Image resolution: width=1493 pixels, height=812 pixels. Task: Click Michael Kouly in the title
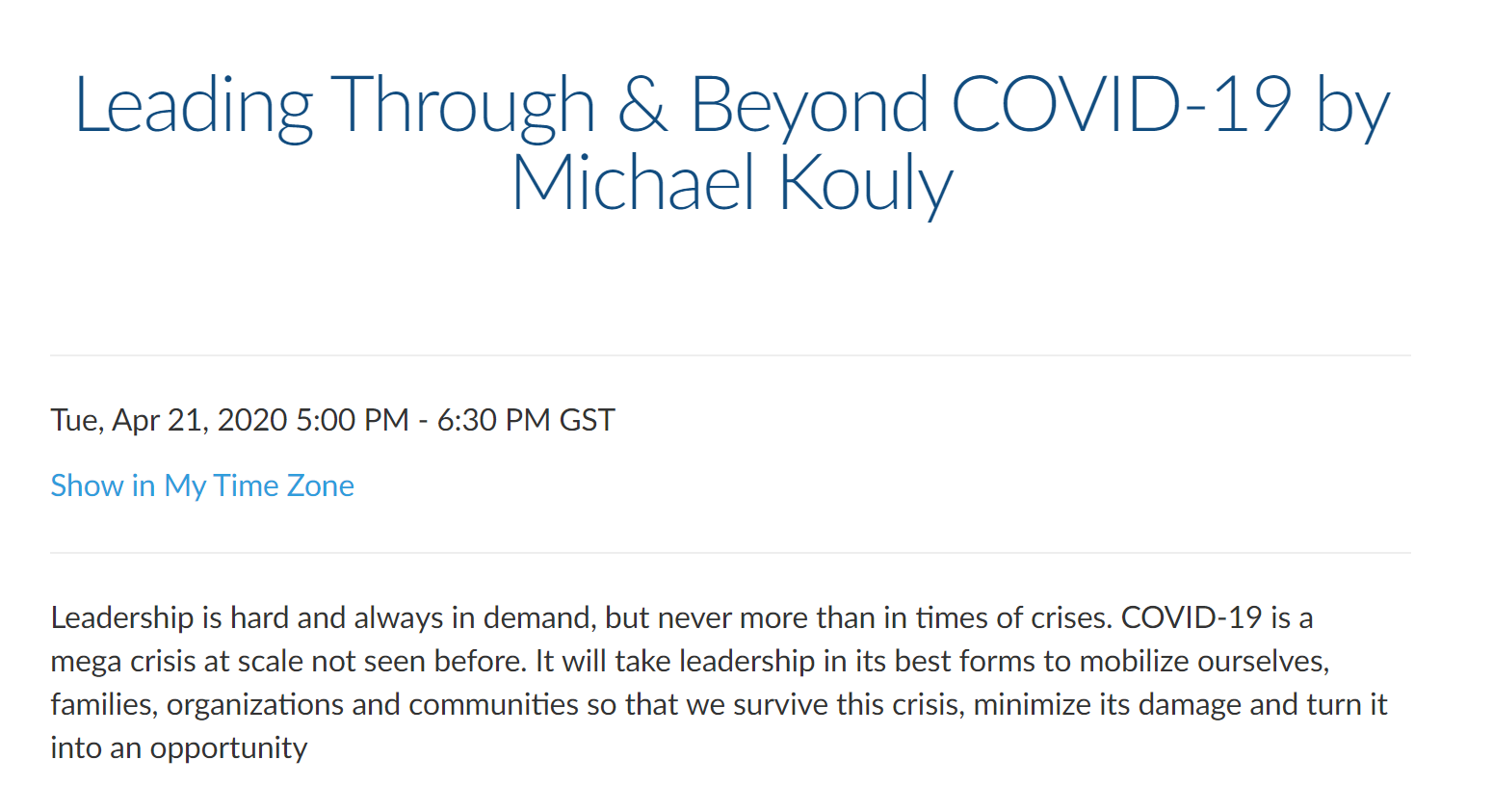pyautogui.click(x=732, y=185)
